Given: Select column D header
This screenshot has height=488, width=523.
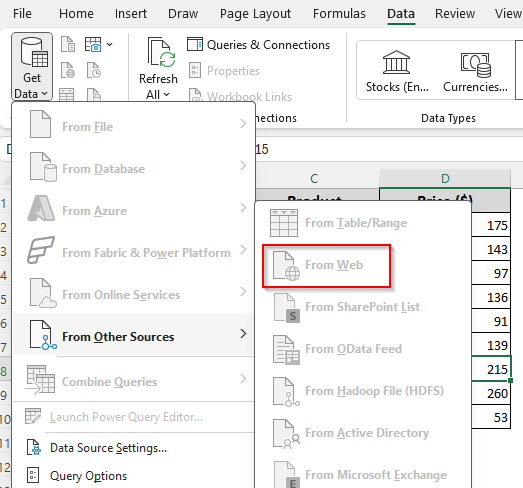Looking at the screenshot, I should point(445,178).
